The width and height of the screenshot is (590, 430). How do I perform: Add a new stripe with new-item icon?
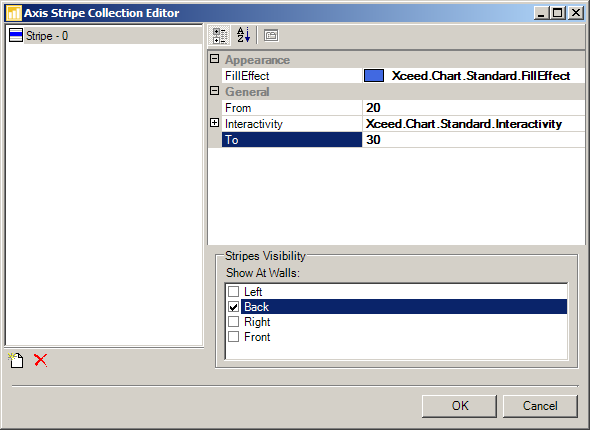click(x=16, y=360)
